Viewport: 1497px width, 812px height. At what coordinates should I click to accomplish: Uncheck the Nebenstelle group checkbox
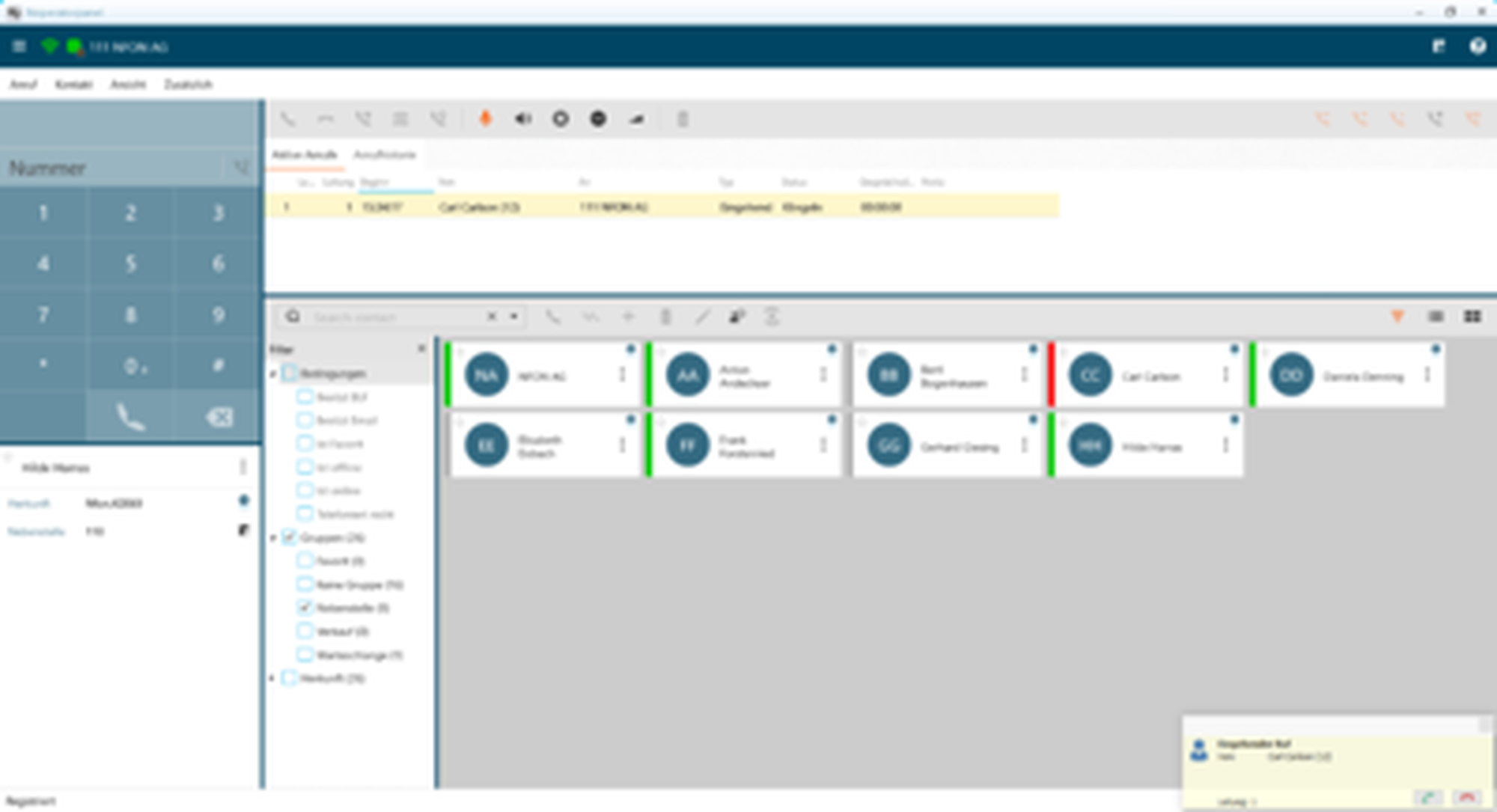[305, 607]
